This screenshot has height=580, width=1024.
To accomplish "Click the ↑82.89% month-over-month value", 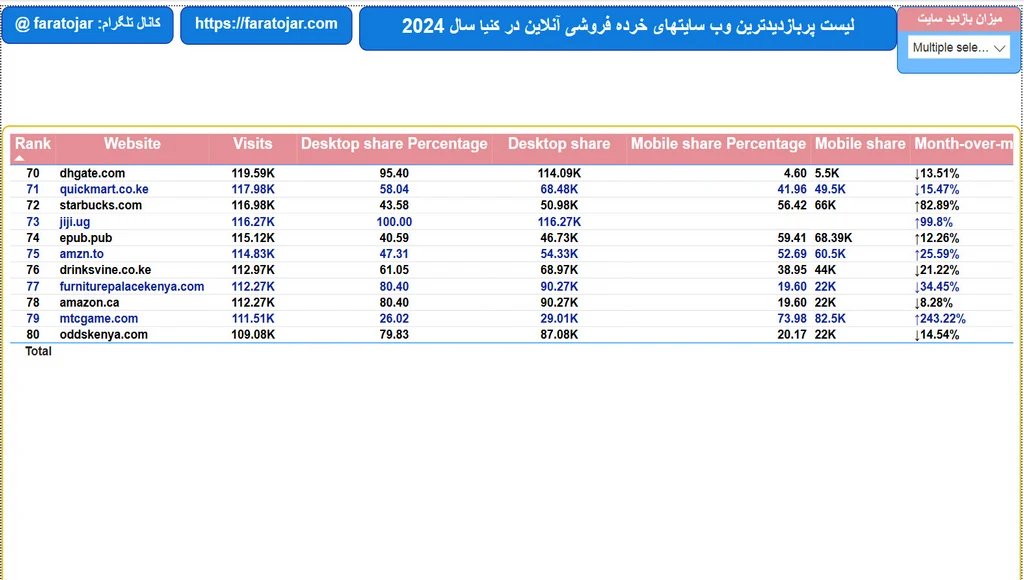I will (x=936, y=205).
